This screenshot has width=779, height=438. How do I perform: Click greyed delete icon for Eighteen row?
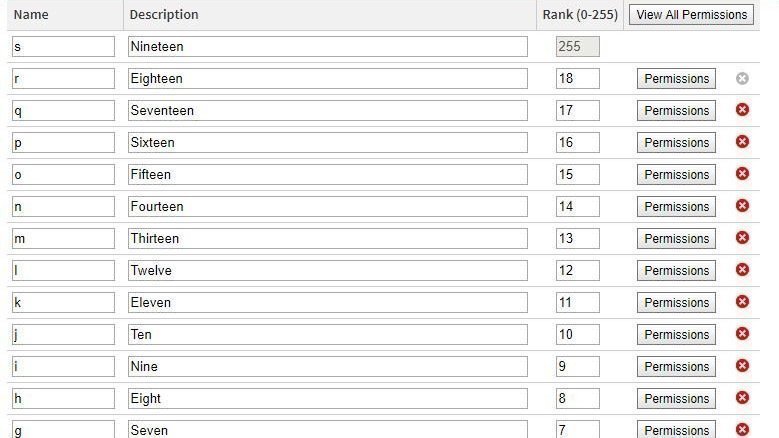coord(742,78)
